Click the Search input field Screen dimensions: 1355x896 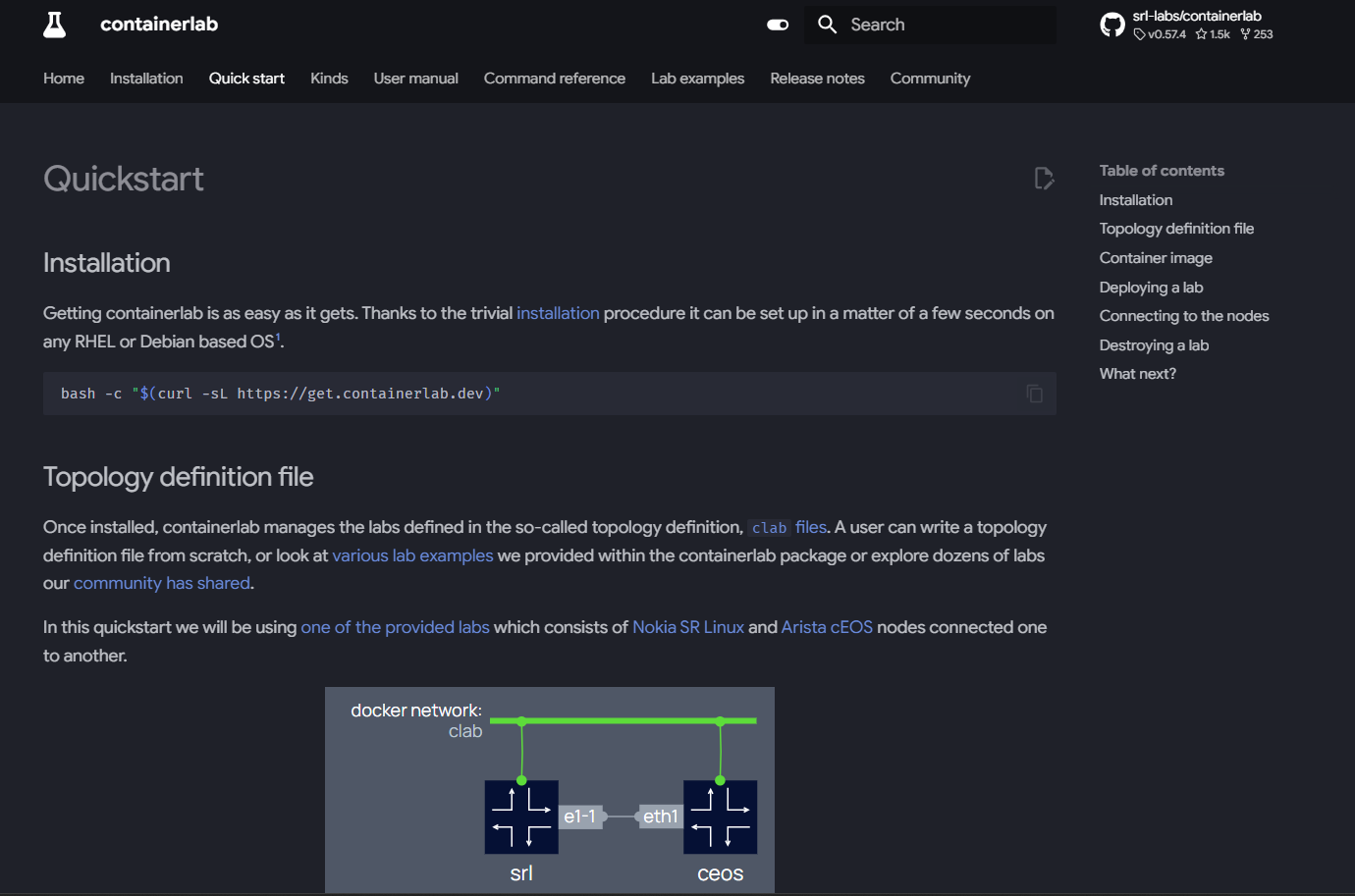point(943,25)
